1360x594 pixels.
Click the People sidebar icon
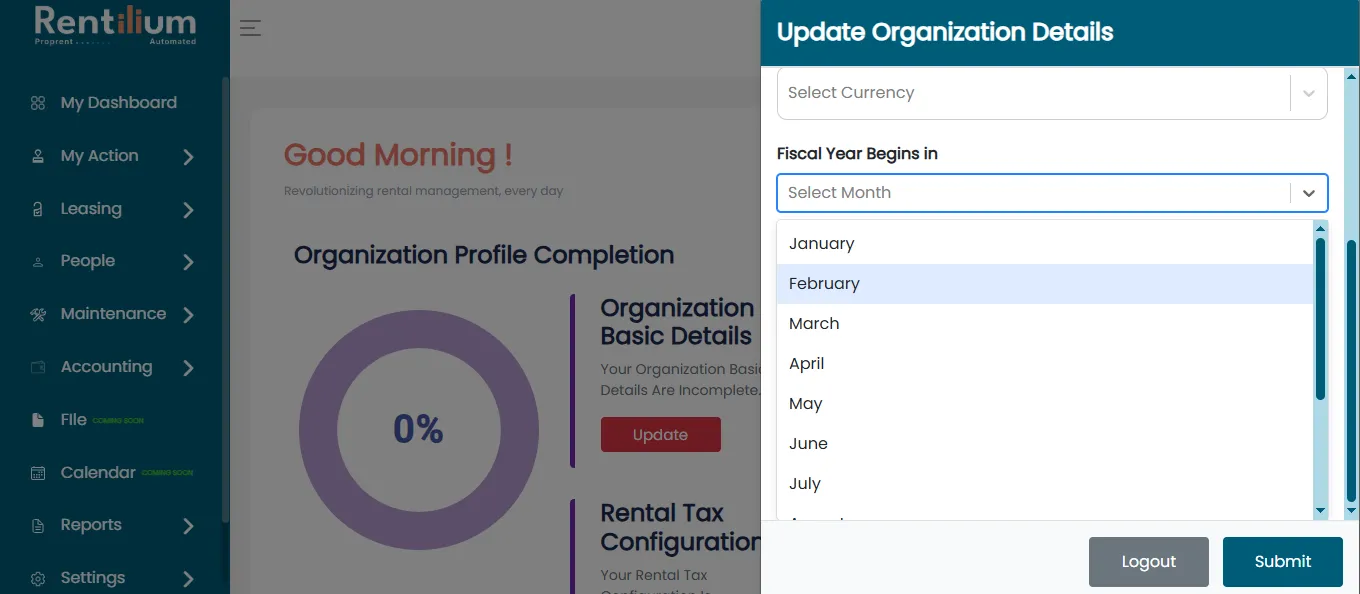(38, 262)
